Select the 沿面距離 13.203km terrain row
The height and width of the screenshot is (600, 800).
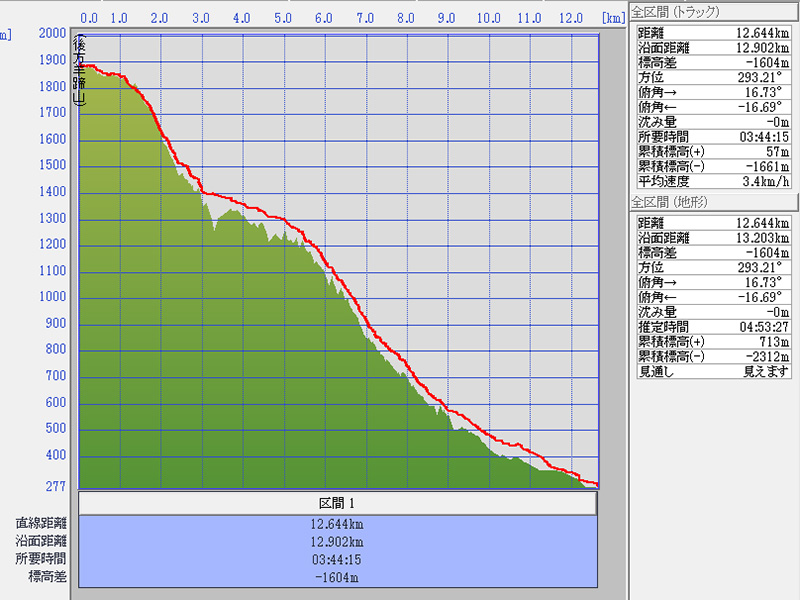pyautogui.click(x=714, y=238)
